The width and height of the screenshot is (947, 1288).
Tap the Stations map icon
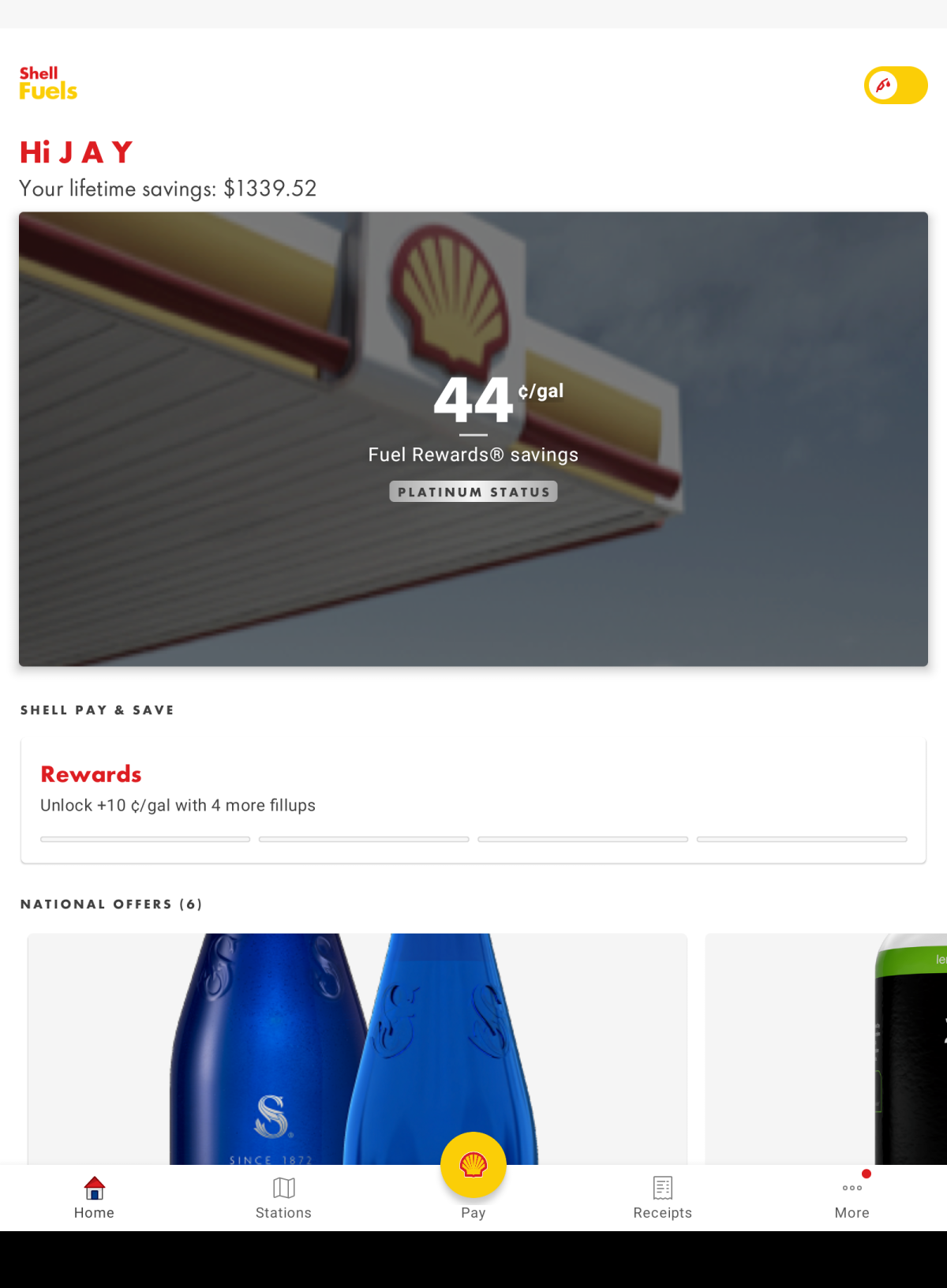pos(284,1188)
